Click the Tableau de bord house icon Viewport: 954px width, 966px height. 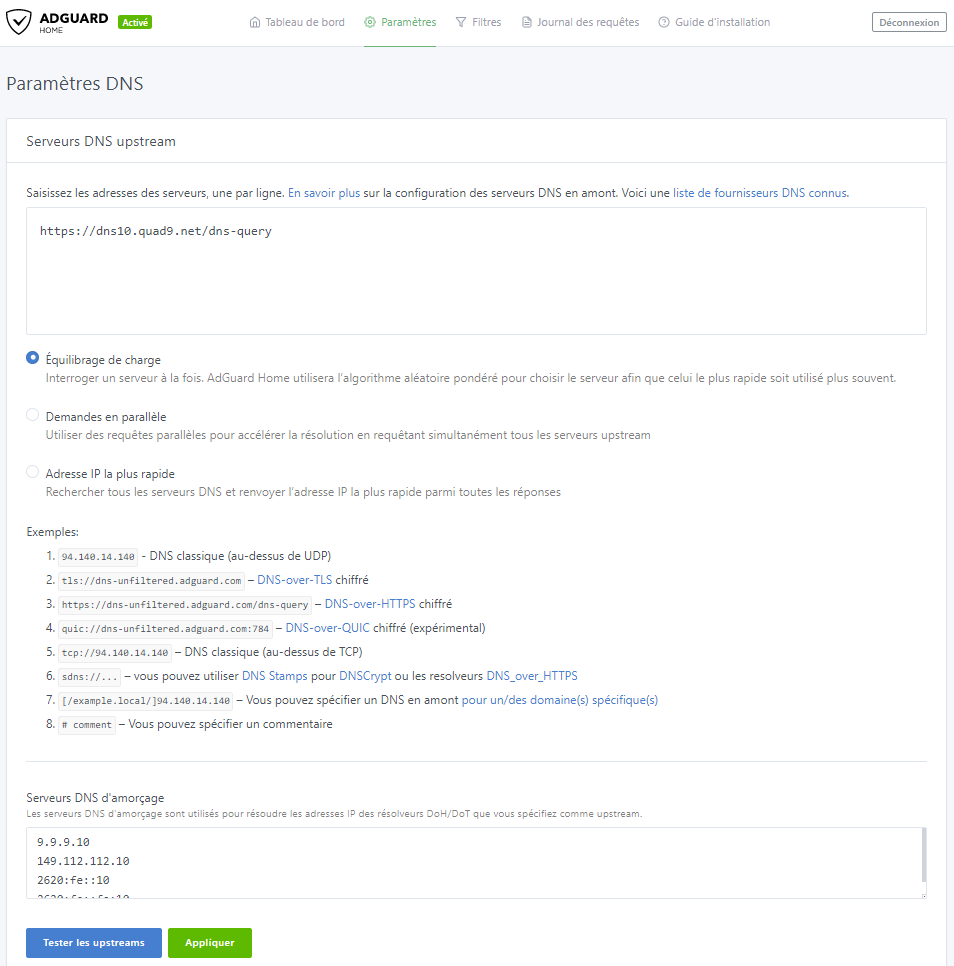(255, 22)
